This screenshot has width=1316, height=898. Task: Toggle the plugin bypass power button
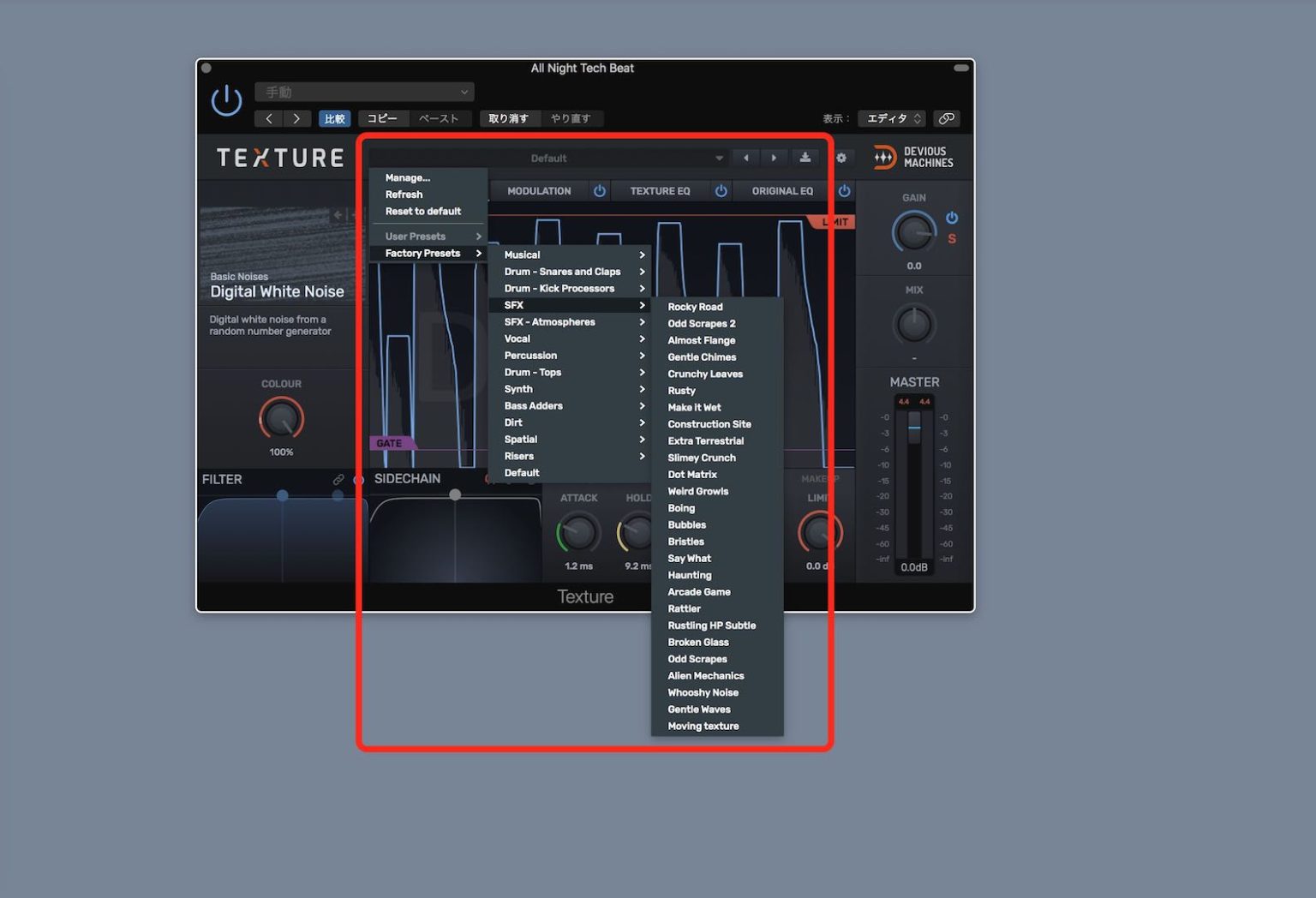click(x=226, y=100)
